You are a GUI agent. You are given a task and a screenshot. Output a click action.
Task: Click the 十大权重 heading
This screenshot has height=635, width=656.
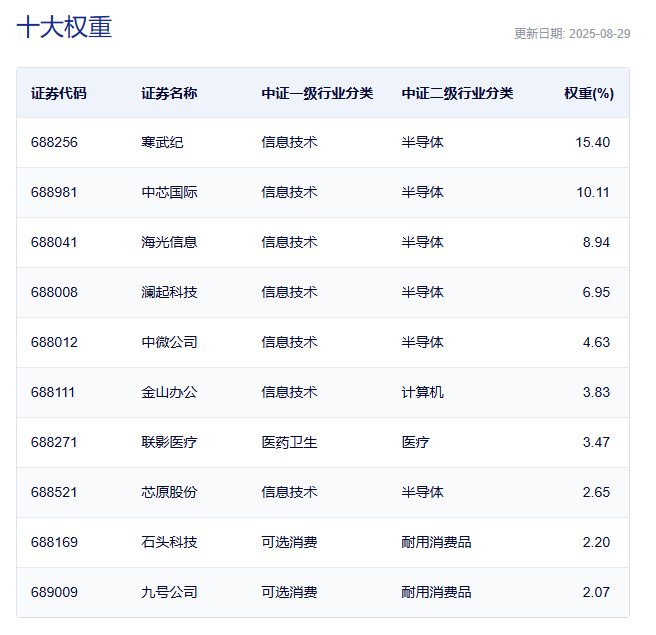pos(64,27)
